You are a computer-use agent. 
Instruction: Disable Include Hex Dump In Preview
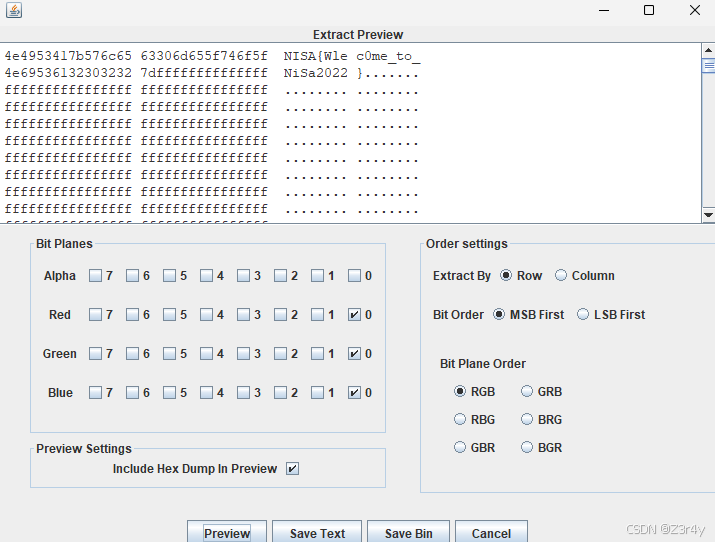(x=292, y=468)
